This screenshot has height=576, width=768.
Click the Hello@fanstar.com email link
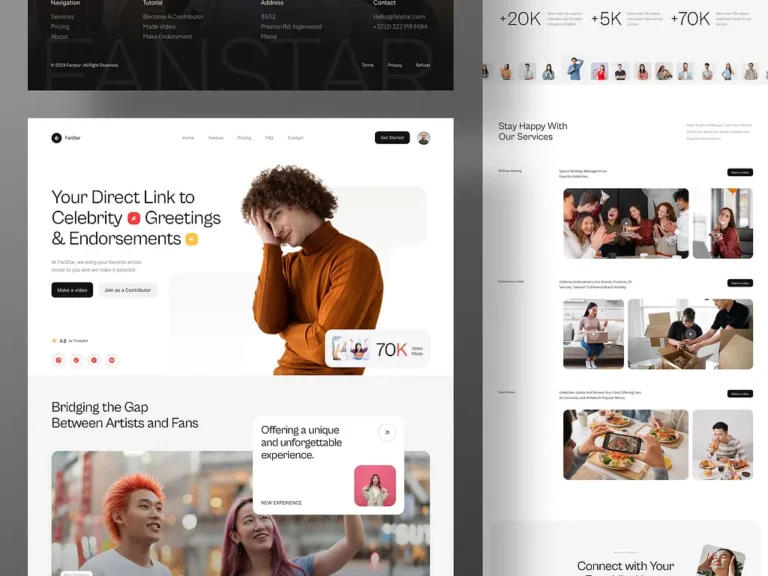399,17
